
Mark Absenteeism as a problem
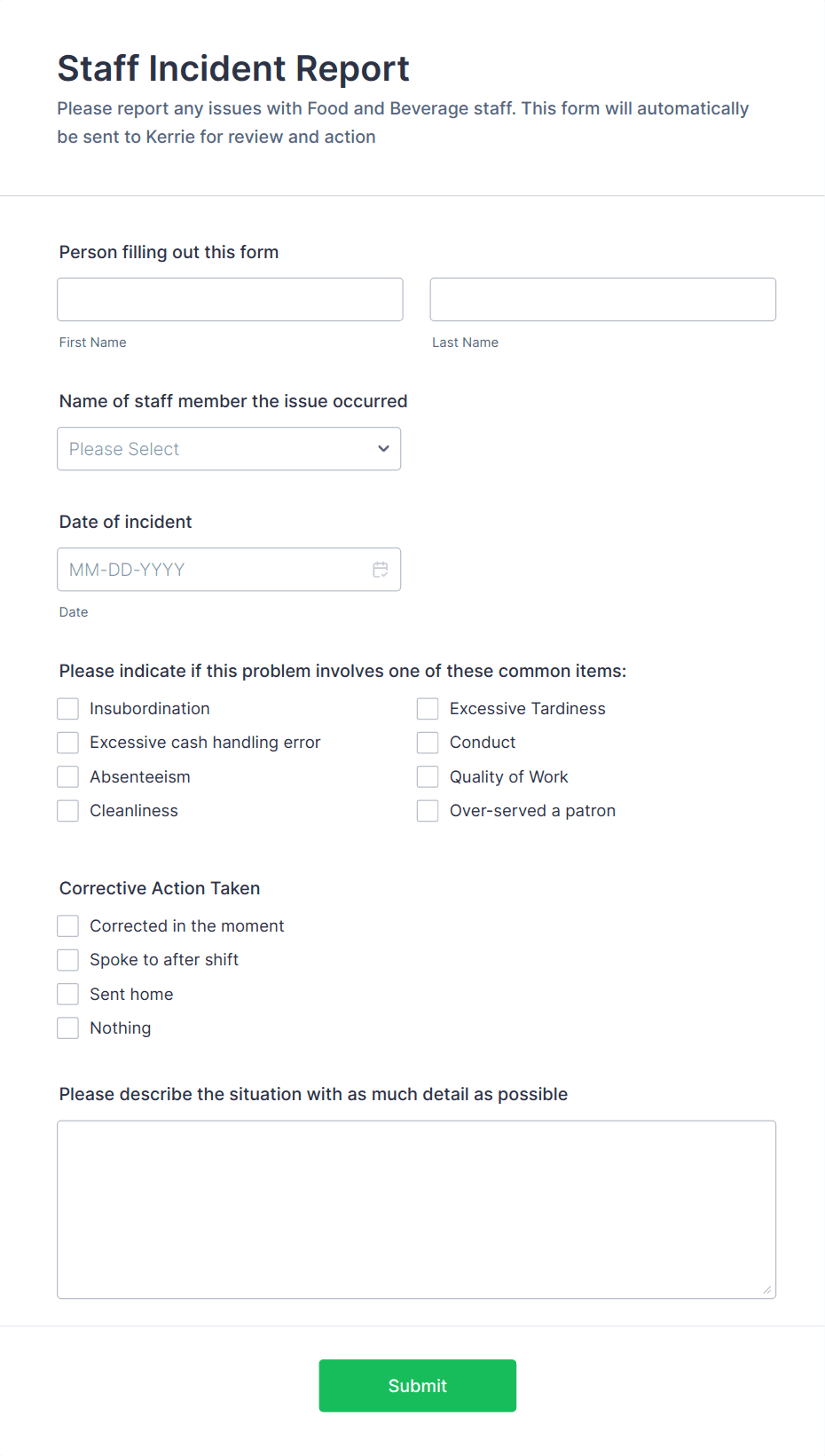[67, 776]
